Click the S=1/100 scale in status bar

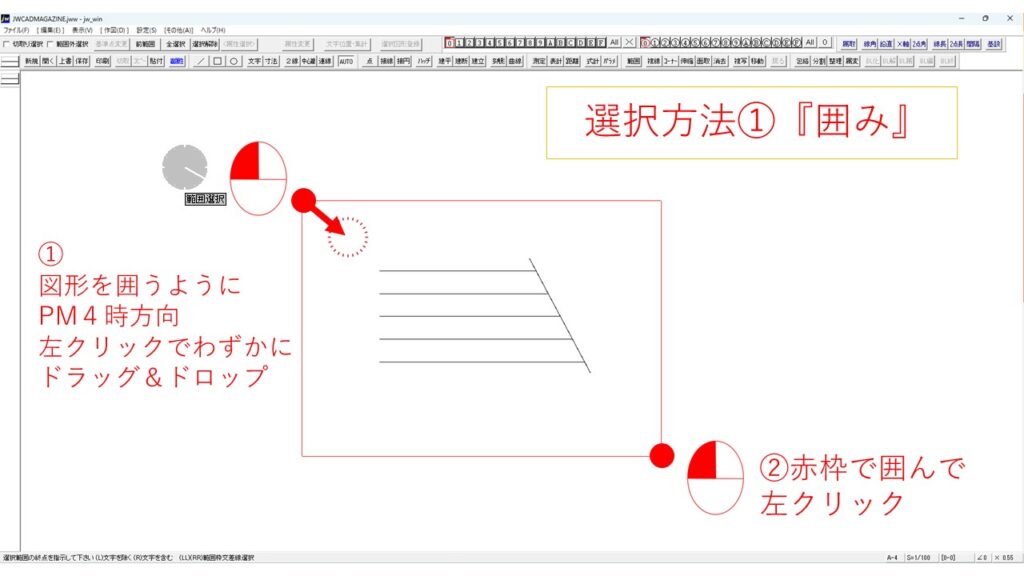pos(920,557)
